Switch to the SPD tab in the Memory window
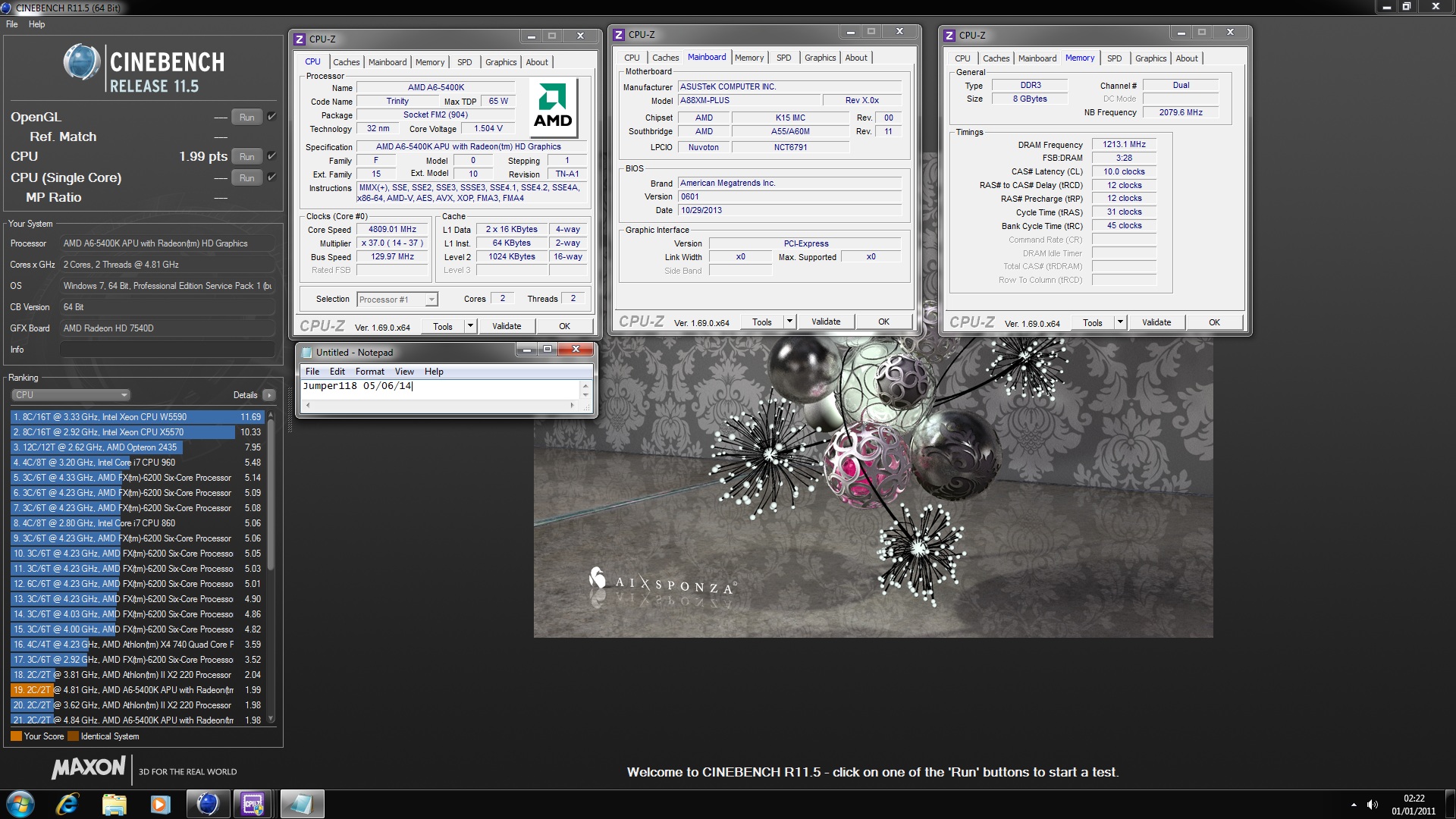This screenshot has height=819, width=1456. pos(1114,58)
